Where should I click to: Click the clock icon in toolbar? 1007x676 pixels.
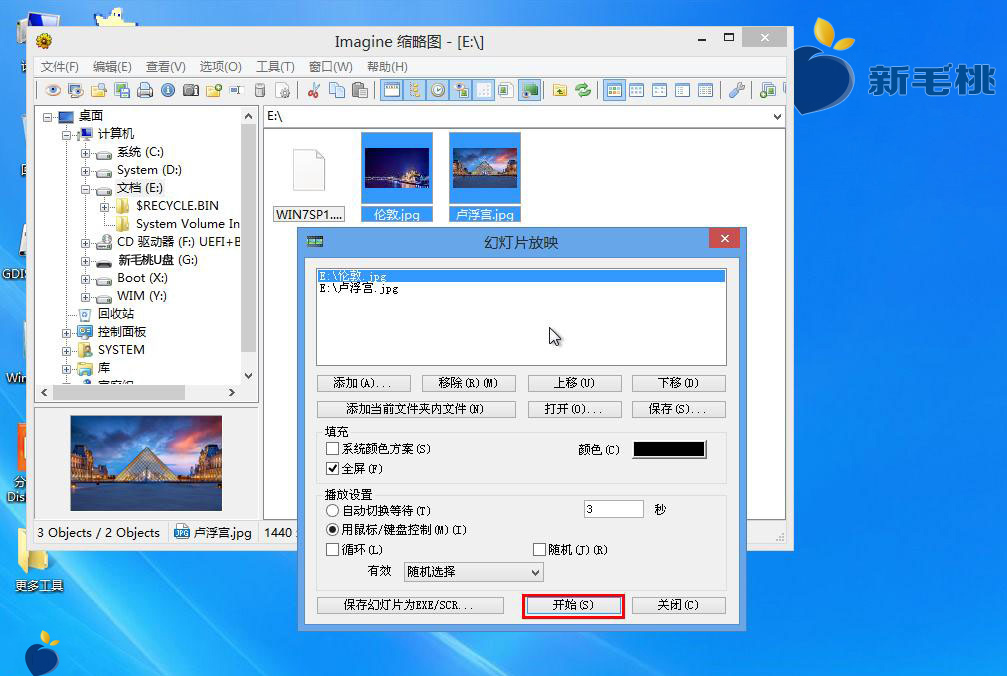[x=437, y=91]
